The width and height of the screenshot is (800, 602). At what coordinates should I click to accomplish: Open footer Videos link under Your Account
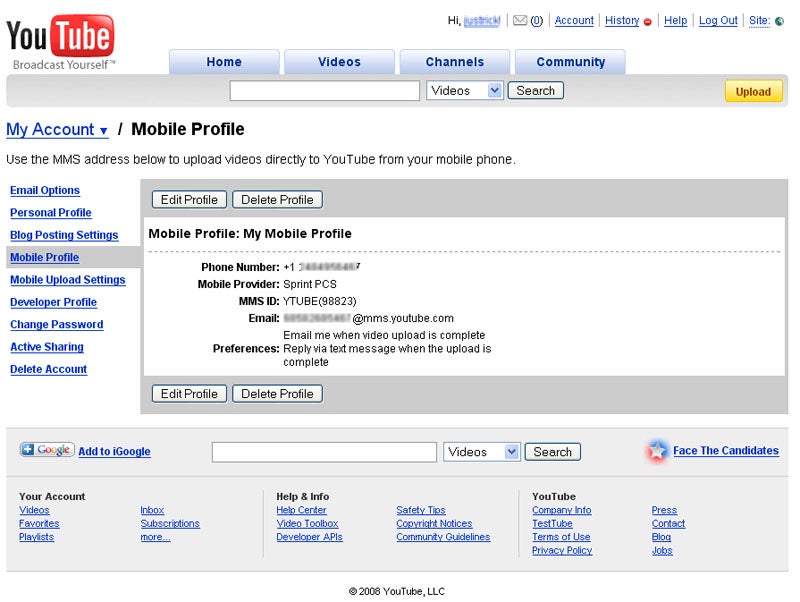[x=34, y=510]
